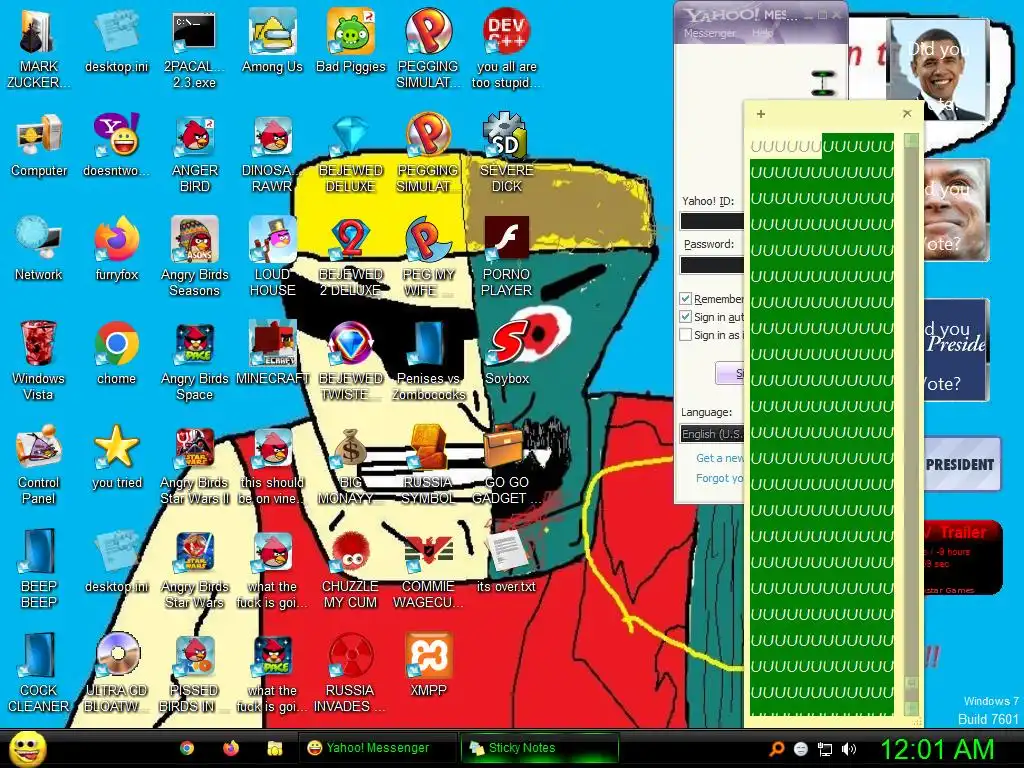The image size is (1024, 768).
Task: Open the RUSSIA INVADES... radiation icon
Action: [351, 671]
